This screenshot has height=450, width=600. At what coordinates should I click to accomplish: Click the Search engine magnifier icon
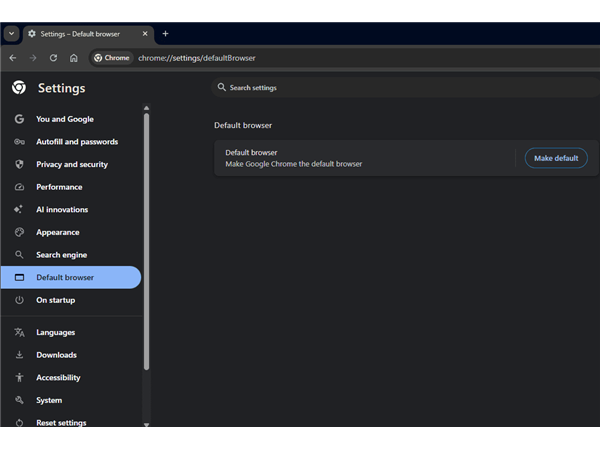[x=19, y=255]
